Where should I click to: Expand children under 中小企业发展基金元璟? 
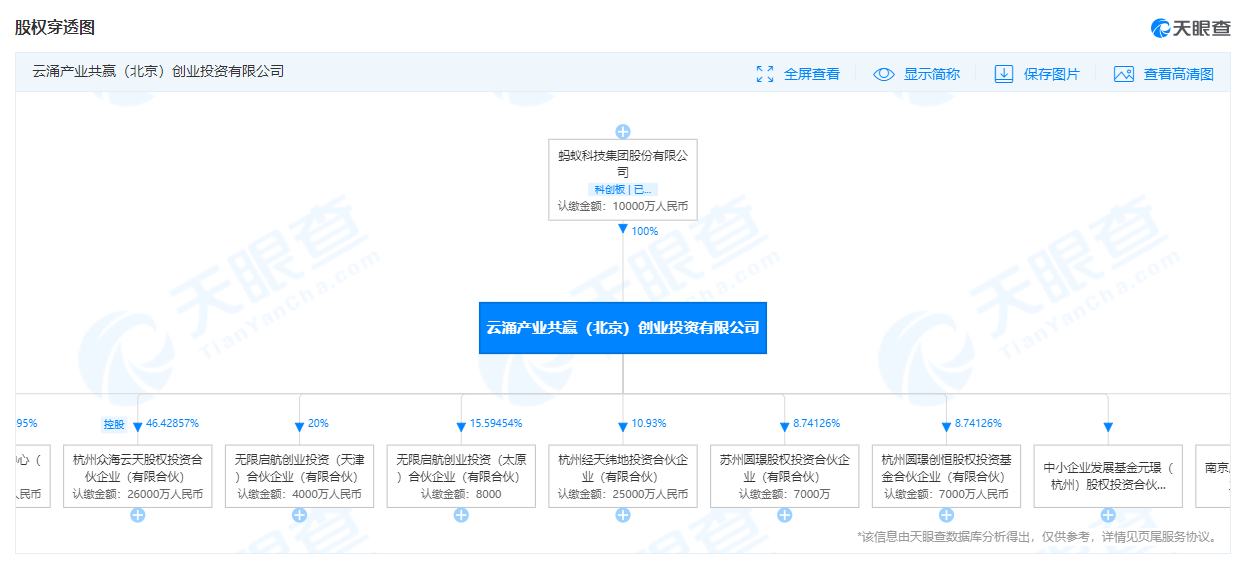[x=1108, y=515]
